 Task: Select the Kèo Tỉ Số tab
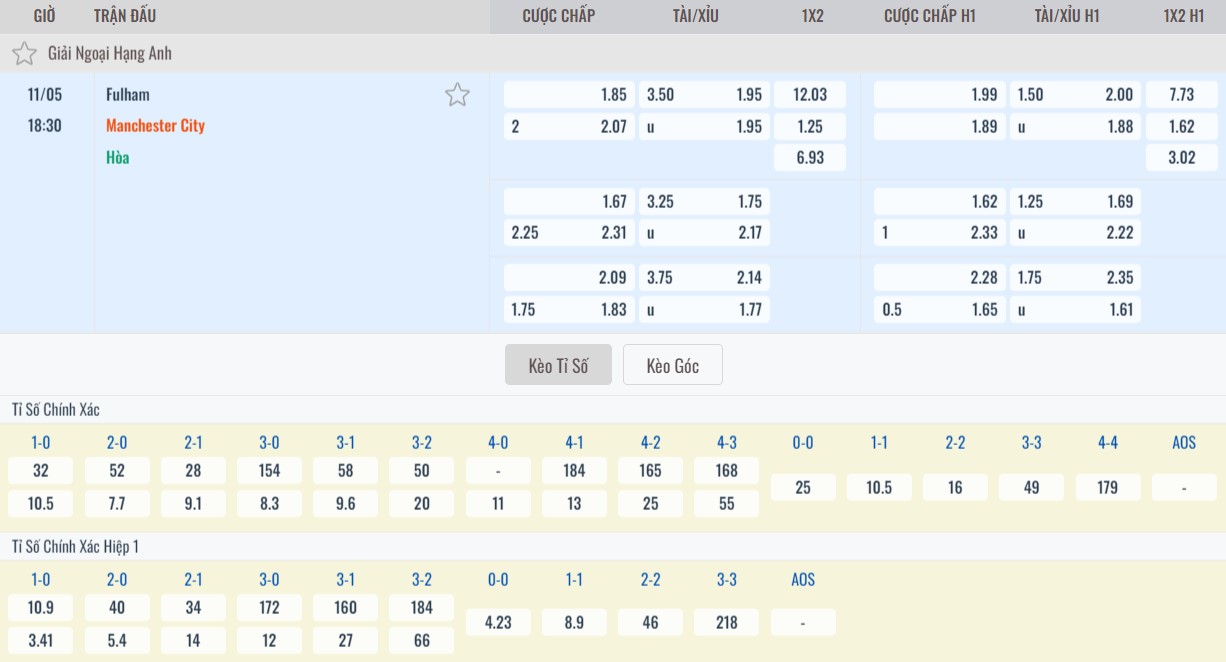coord(557,365)
